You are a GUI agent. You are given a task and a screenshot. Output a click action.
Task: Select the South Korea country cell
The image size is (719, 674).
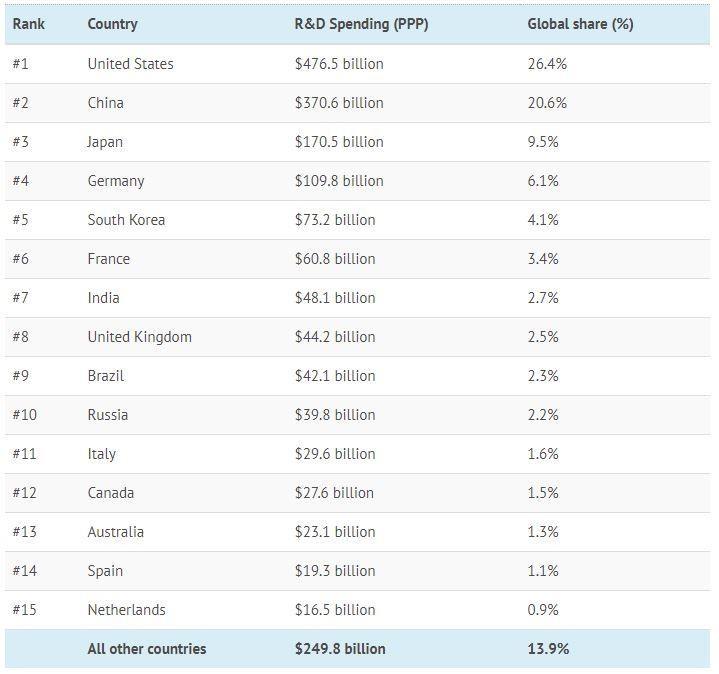tap(126, 220)
